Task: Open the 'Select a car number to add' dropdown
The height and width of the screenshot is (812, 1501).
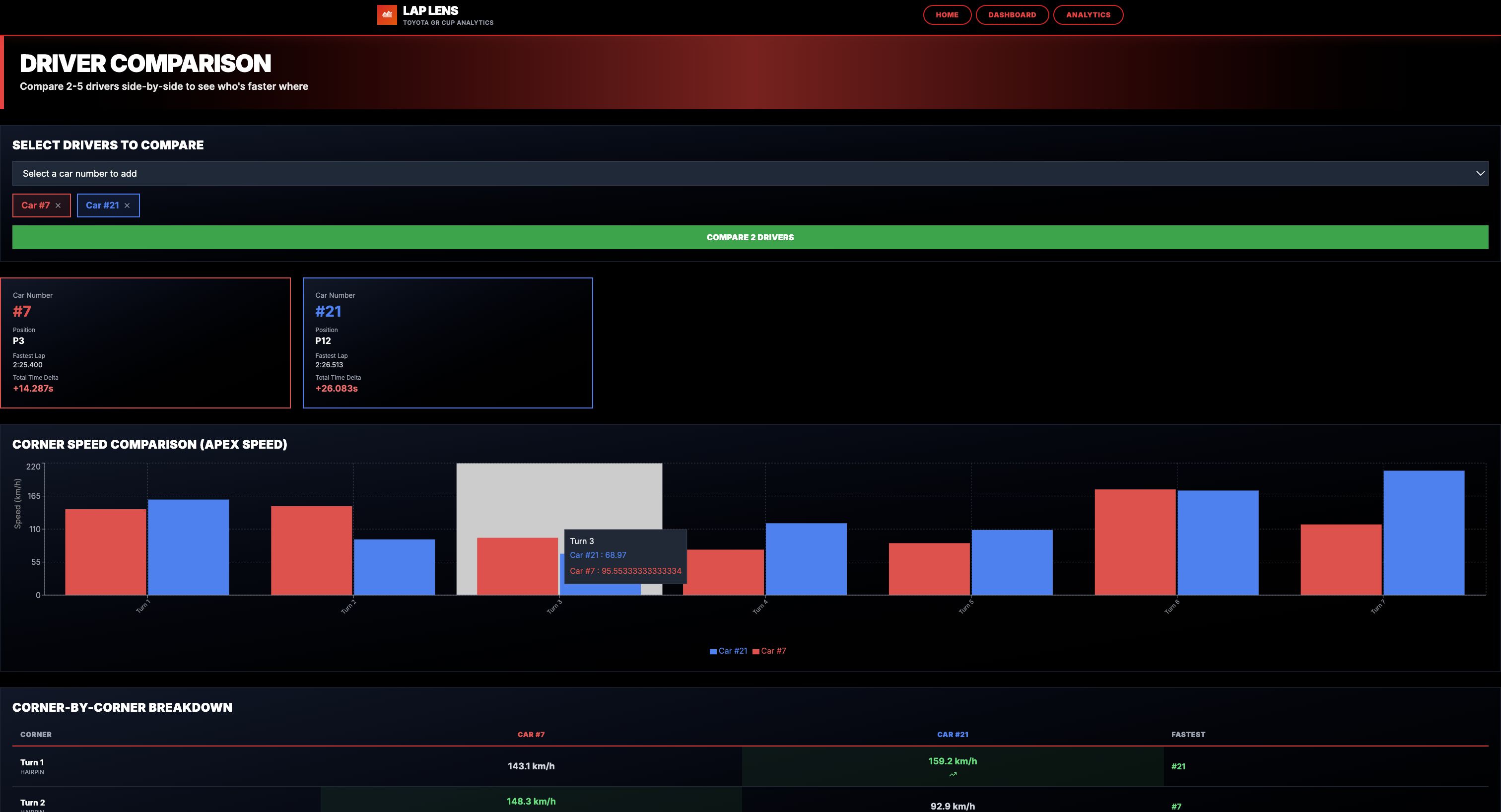Action: pyautogui.click(x=750, y=174)
